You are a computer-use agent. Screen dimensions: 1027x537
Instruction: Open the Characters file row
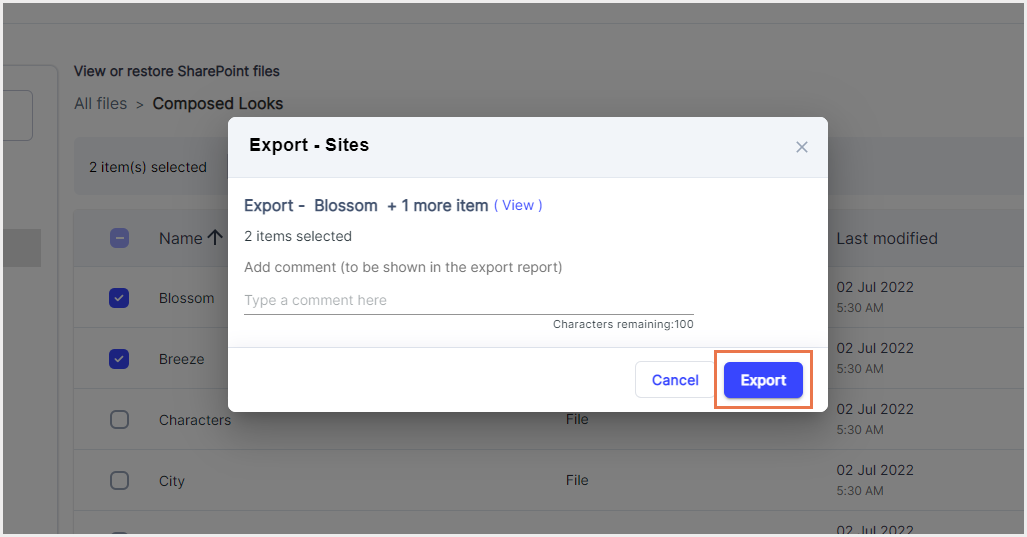click(195, 420)
